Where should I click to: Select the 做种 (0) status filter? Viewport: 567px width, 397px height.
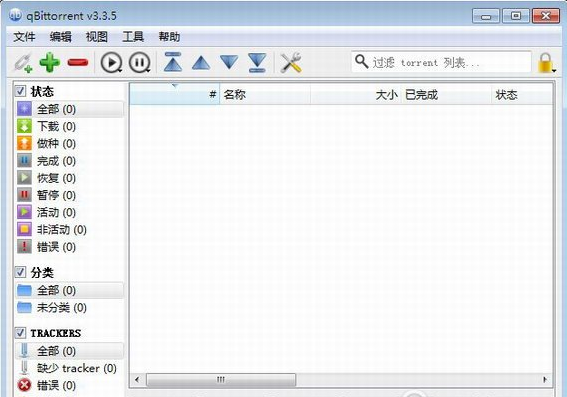coord(69,144)
